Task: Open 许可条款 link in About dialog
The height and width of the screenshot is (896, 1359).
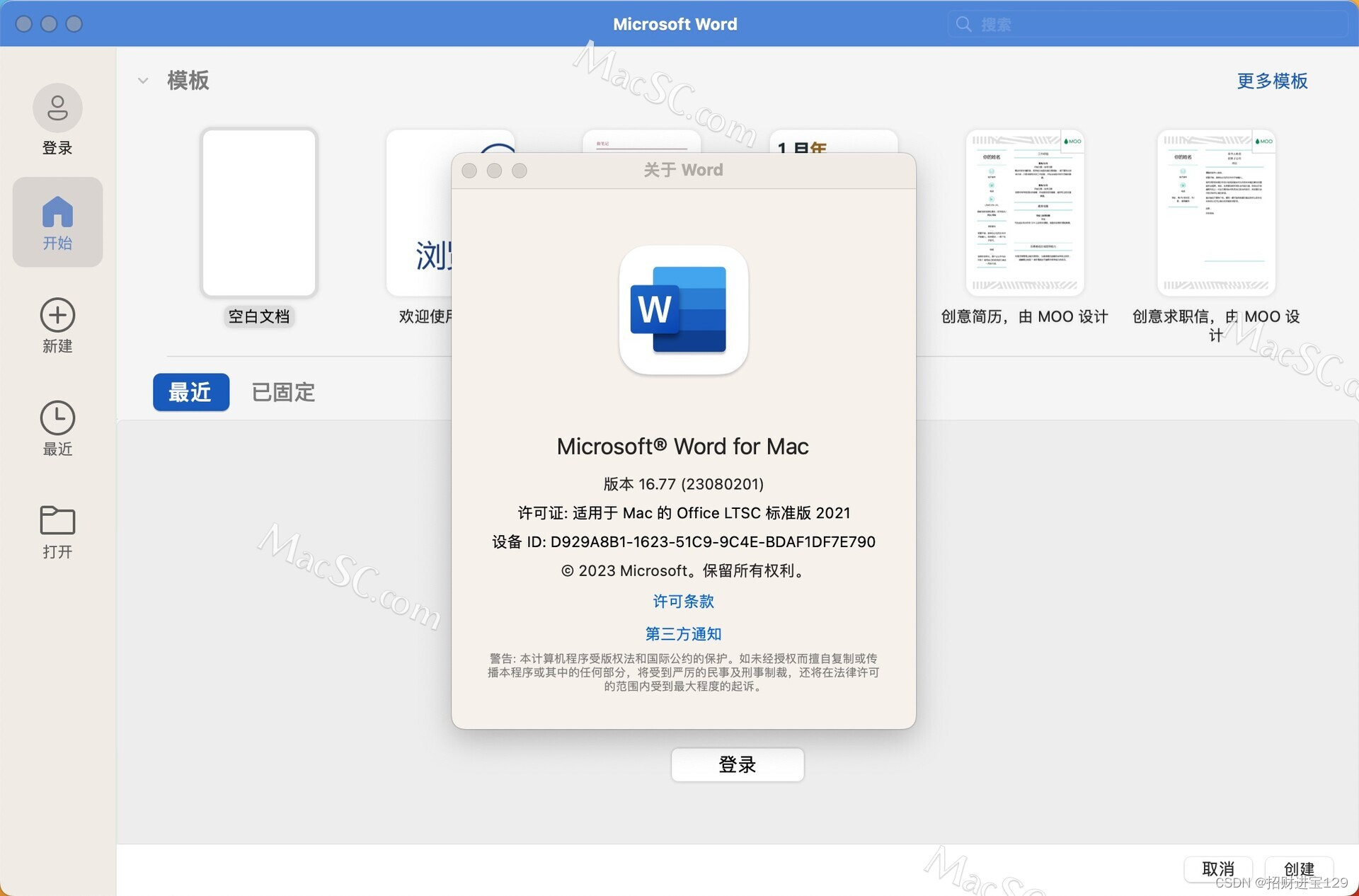Action: (x=683, y=602)
